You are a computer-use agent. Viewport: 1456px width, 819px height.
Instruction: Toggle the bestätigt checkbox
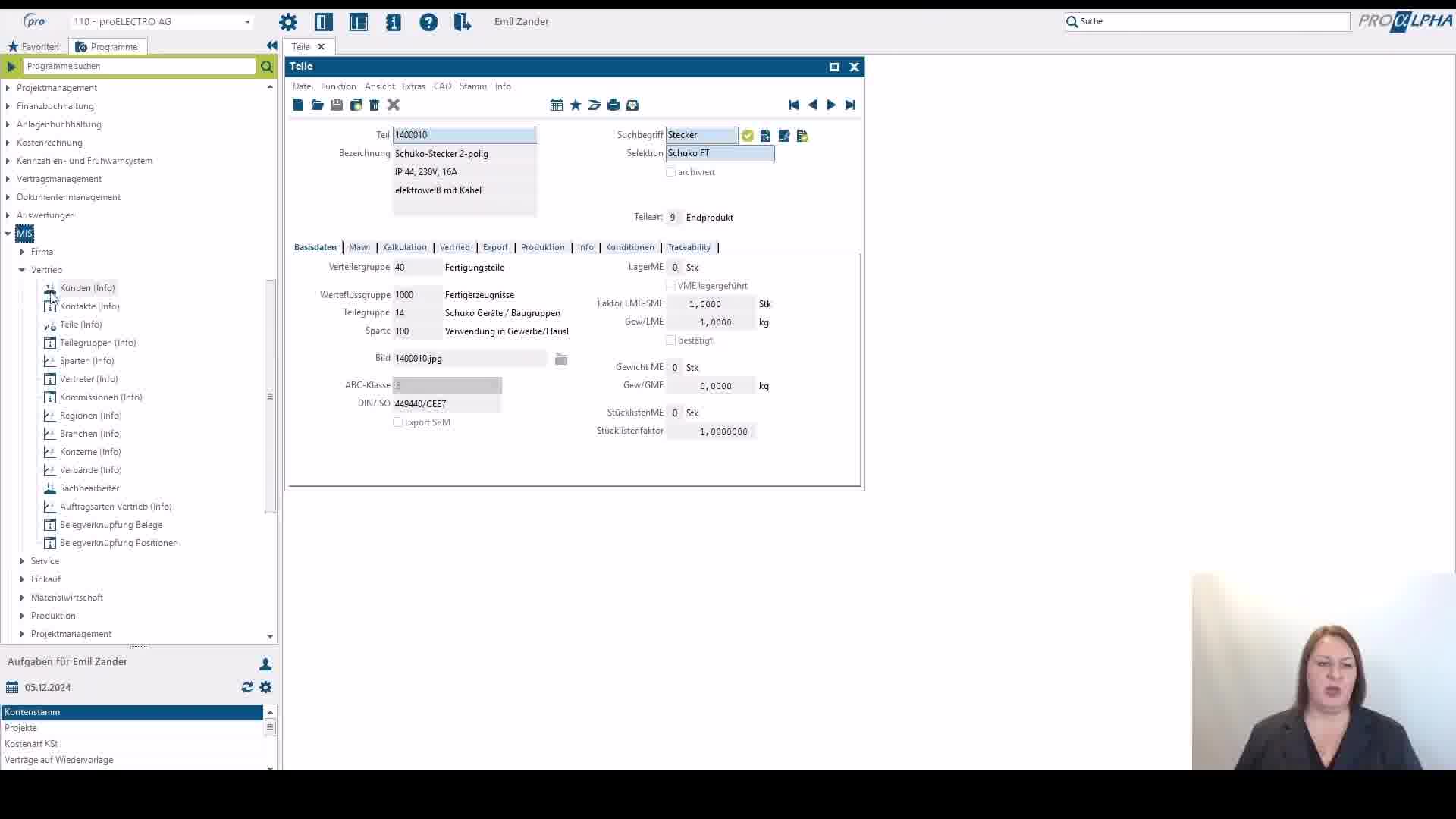coord(670,340)
